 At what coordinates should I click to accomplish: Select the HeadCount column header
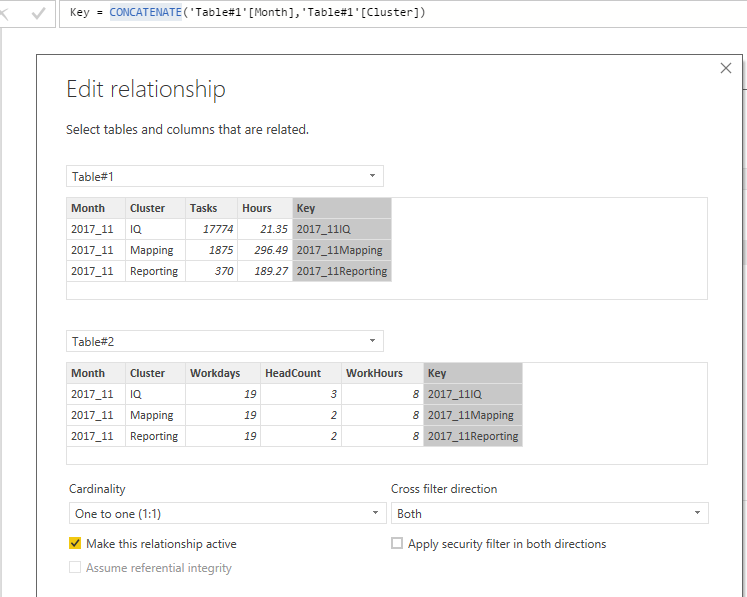click(x=301, y=373)
